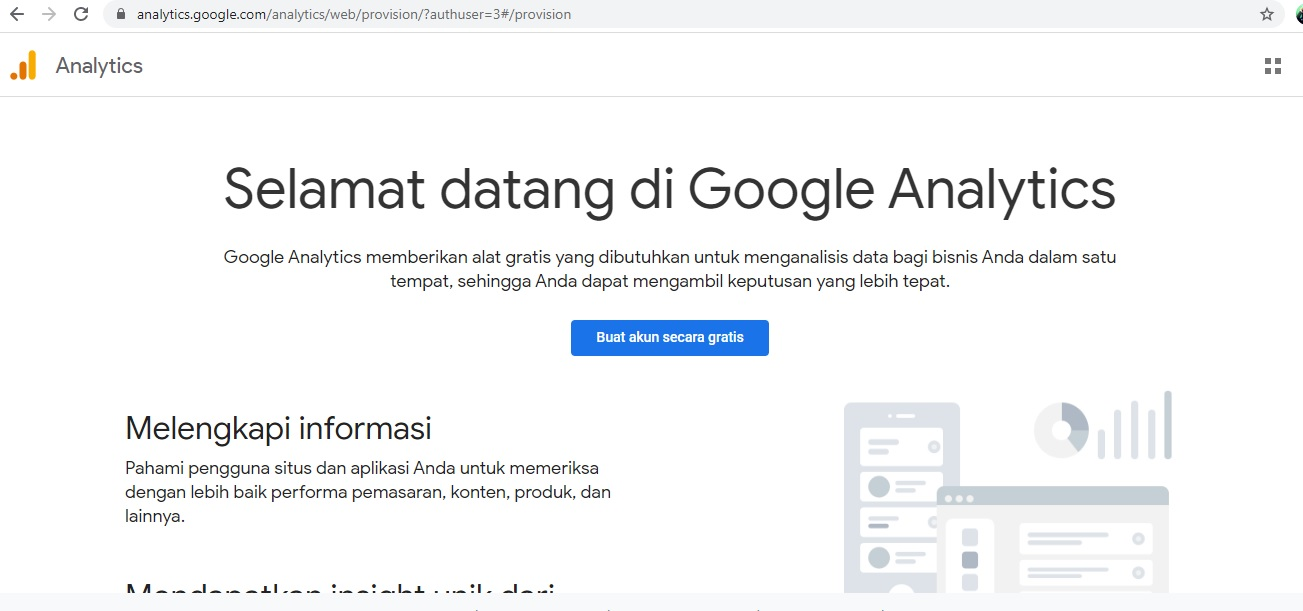
Task: Click the paragraph starting 'Google Analytics memberikan alat gratis'
Action: [x=670, y=269]
